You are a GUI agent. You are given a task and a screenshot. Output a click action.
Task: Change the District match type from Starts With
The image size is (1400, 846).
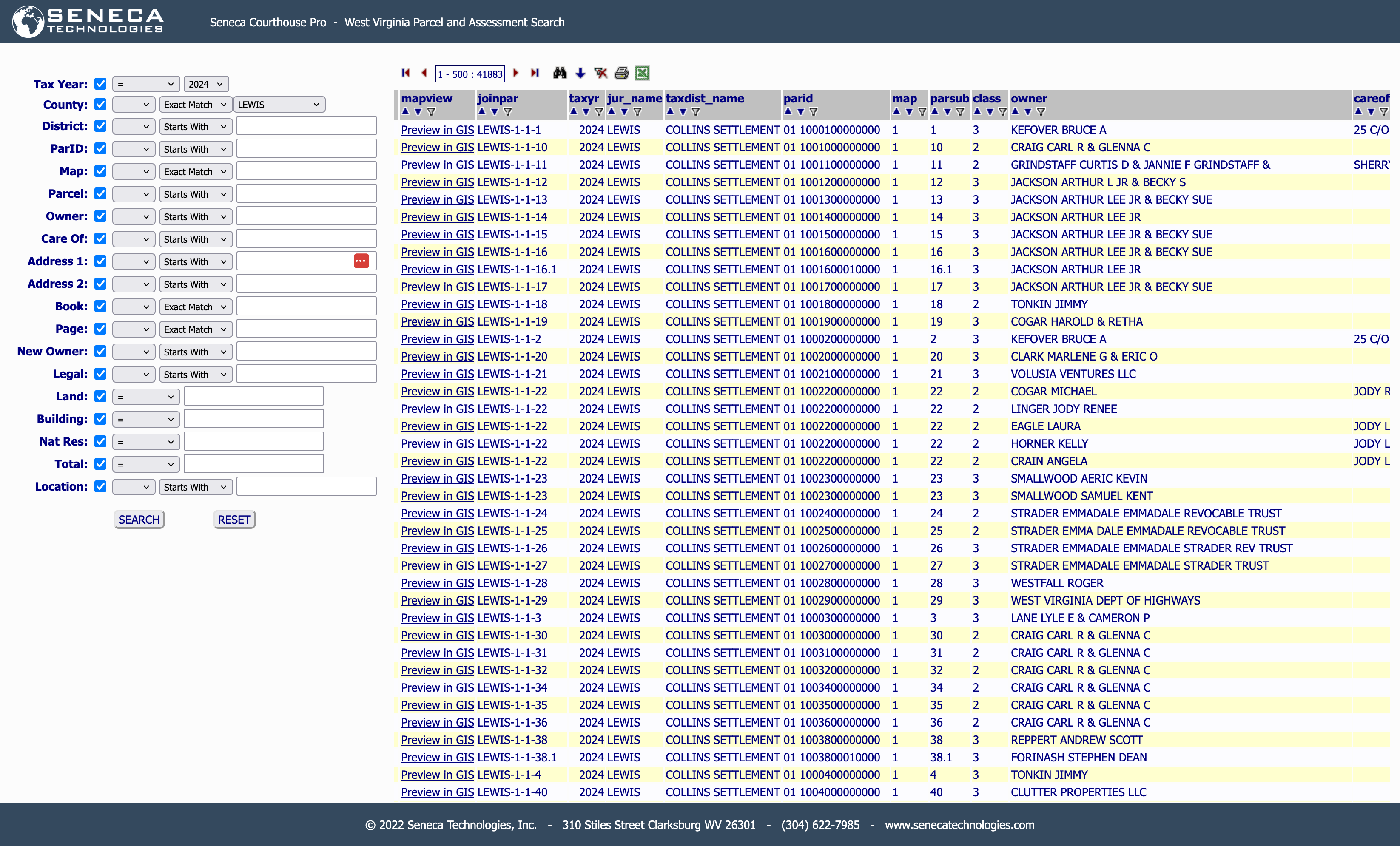(x=196, y=126)
